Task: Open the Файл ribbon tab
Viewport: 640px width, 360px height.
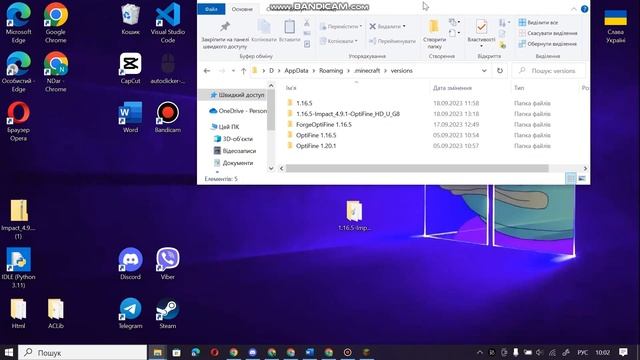Action: pyautogui.click(x=211, y=9)
